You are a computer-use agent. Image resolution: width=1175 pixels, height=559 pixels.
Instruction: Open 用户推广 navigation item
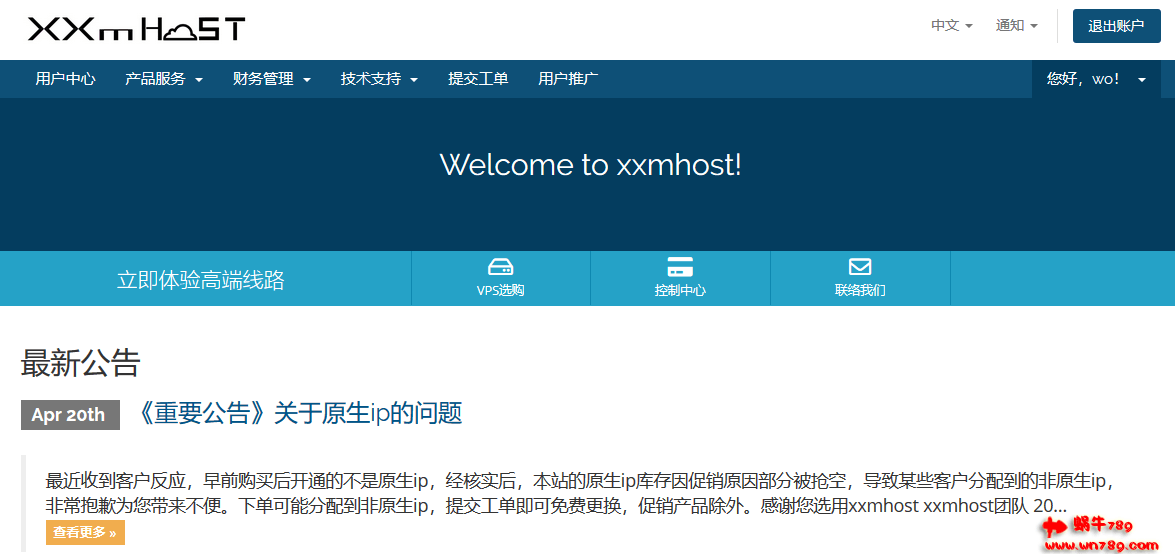click(x=568, y=79)
